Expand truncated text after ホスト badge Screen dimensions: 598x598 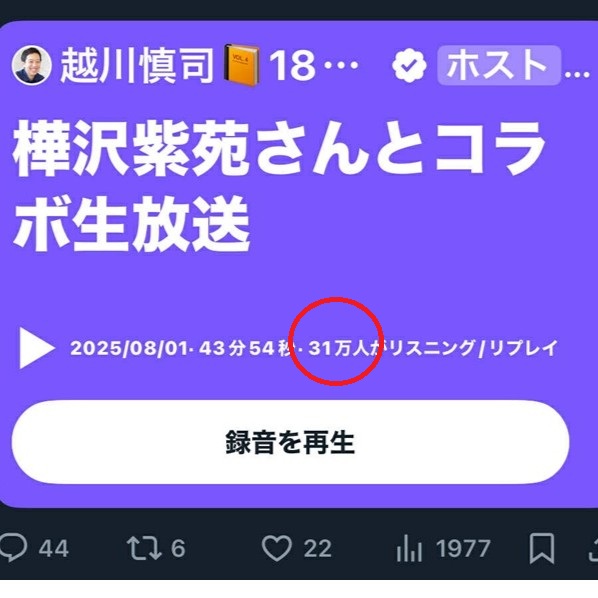(577, 73)
